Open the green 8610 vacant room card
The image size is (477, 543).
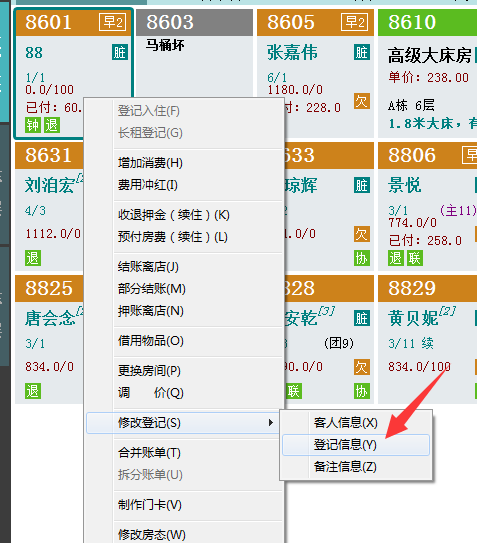pyautogui.click(x=427, y=73)
